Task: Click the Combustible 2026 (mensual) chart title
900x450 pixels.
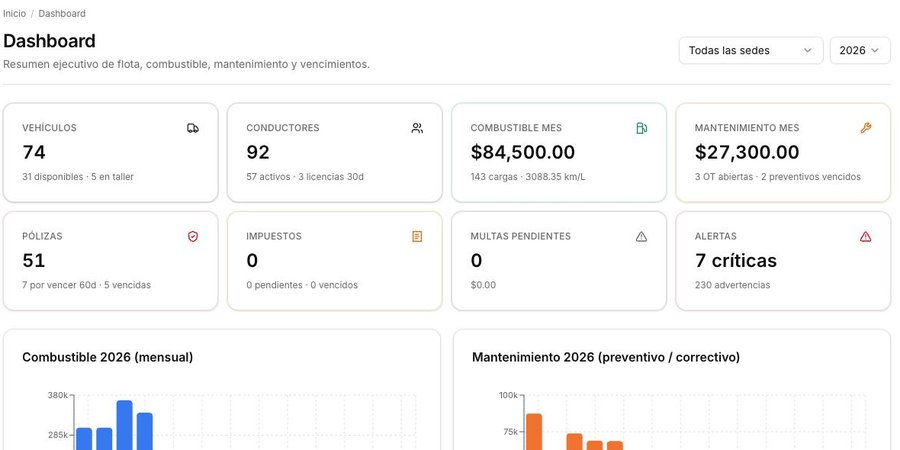Action: click(x=107, y=357)
